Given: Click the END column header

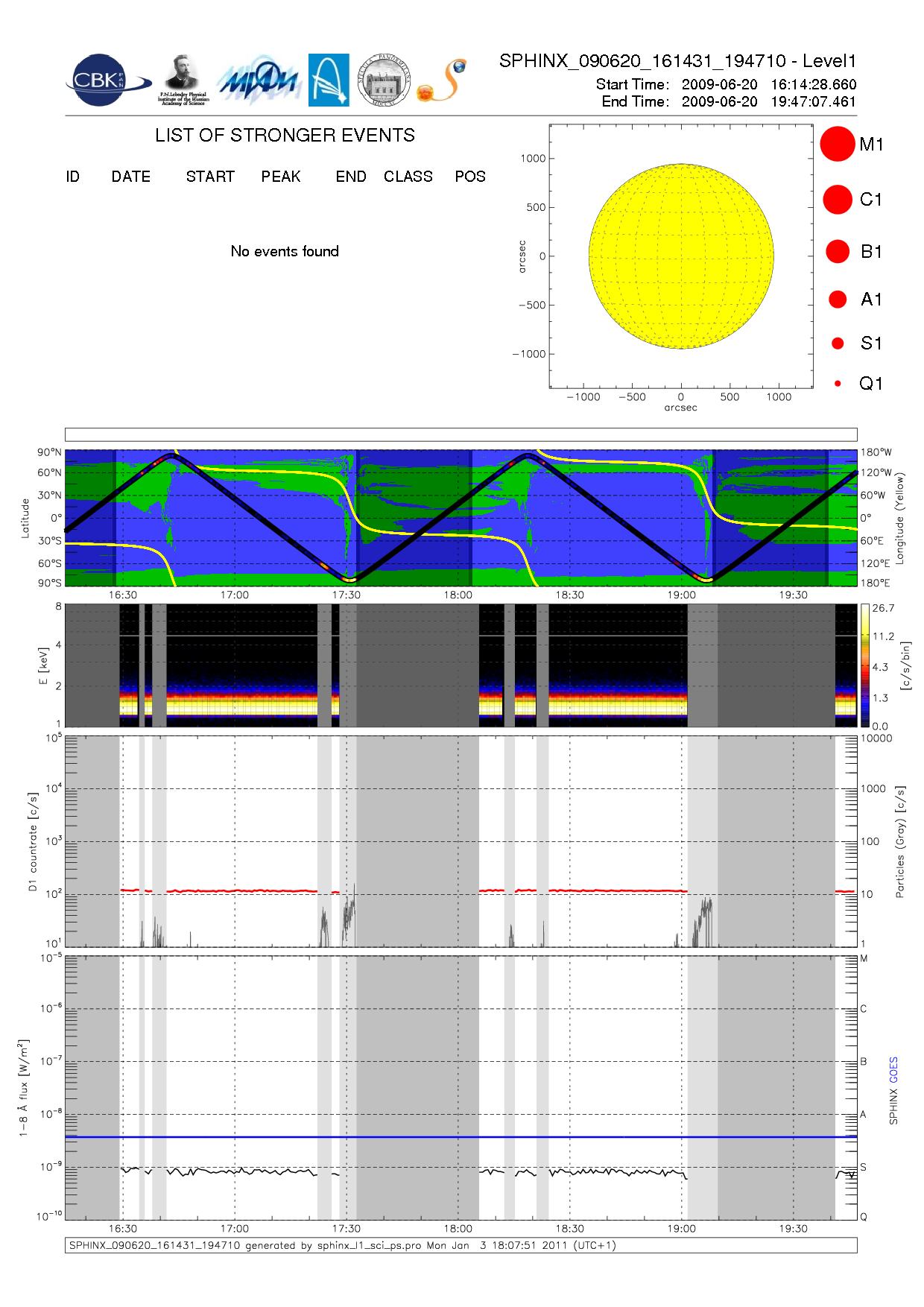Looking at the screenshot, I should 351,177.
